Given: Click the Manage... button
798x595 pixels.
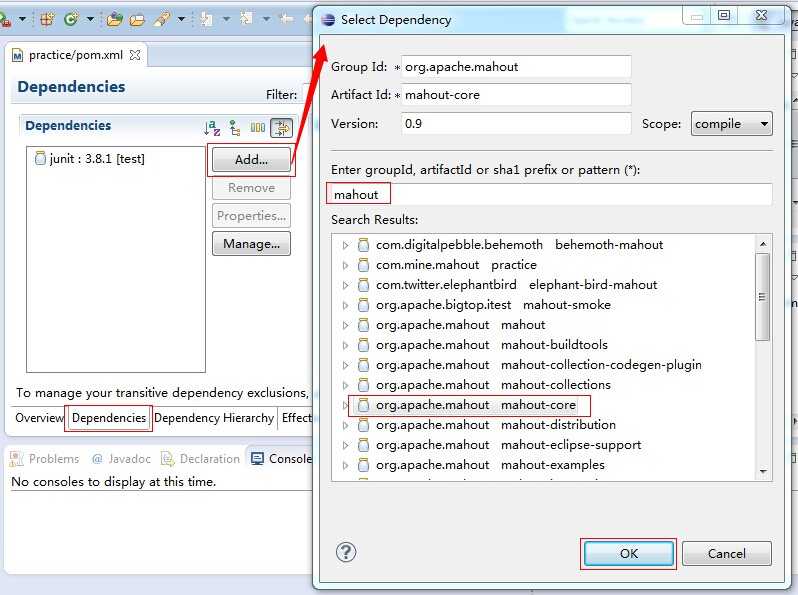Looking at the screenshot, I should (x=251, y=244).
